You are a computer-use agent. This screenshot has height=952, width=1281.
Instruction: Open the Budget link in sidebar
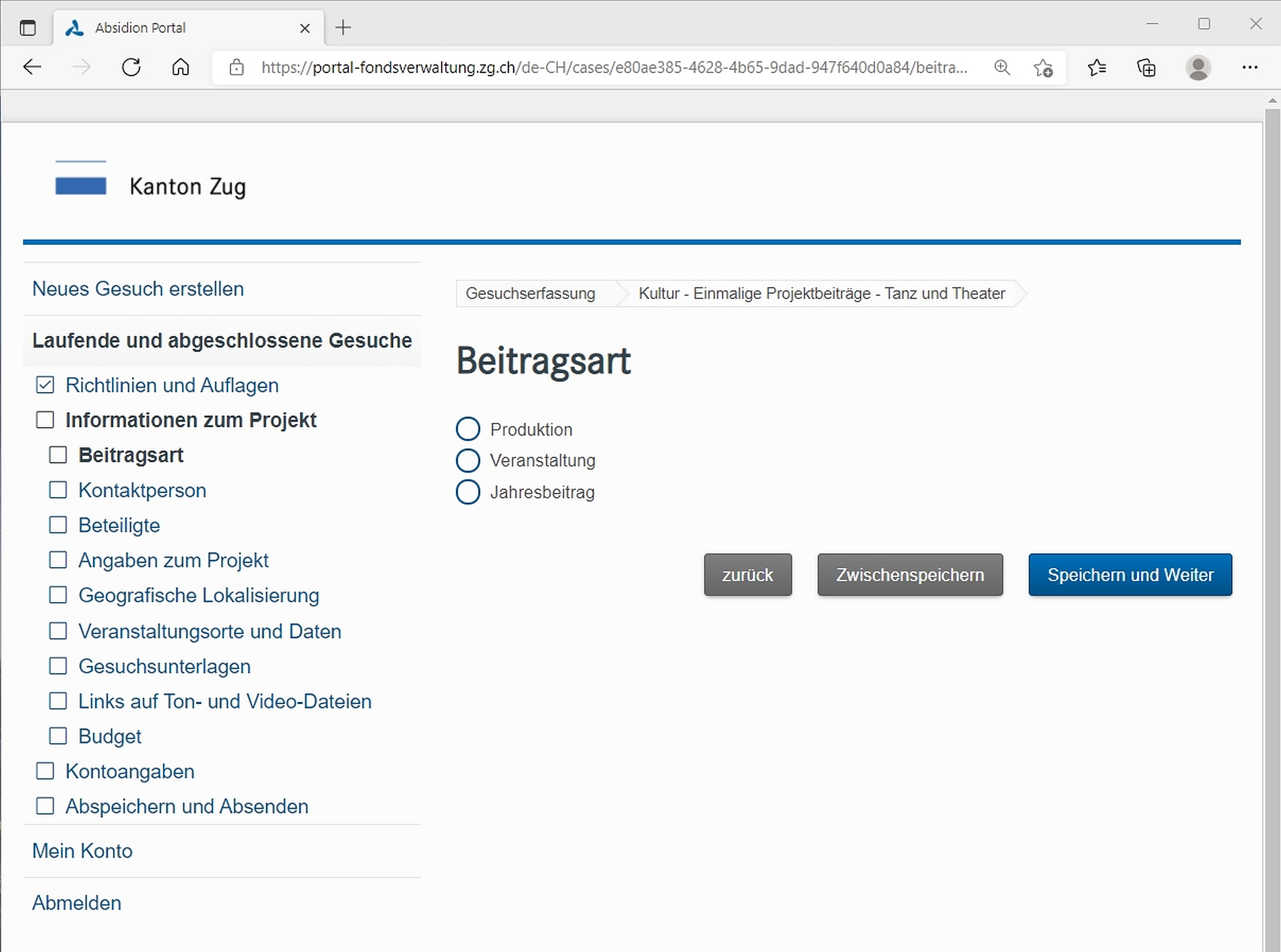pyautogui.click(x=110, y=736)
